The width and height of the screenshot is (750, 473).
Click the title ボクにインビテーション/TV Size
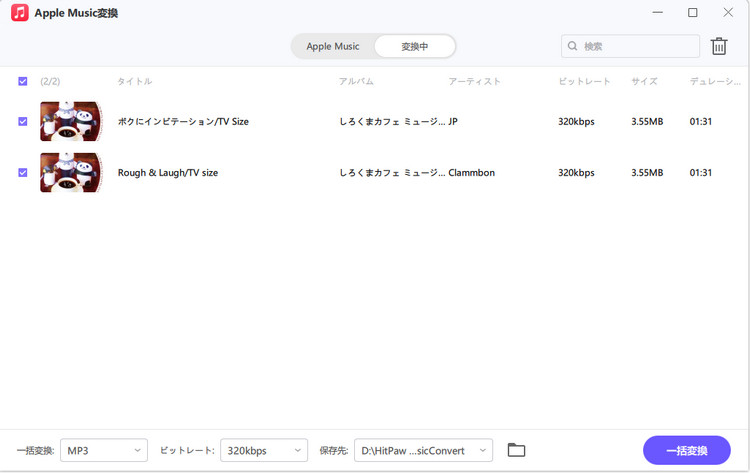183,121
